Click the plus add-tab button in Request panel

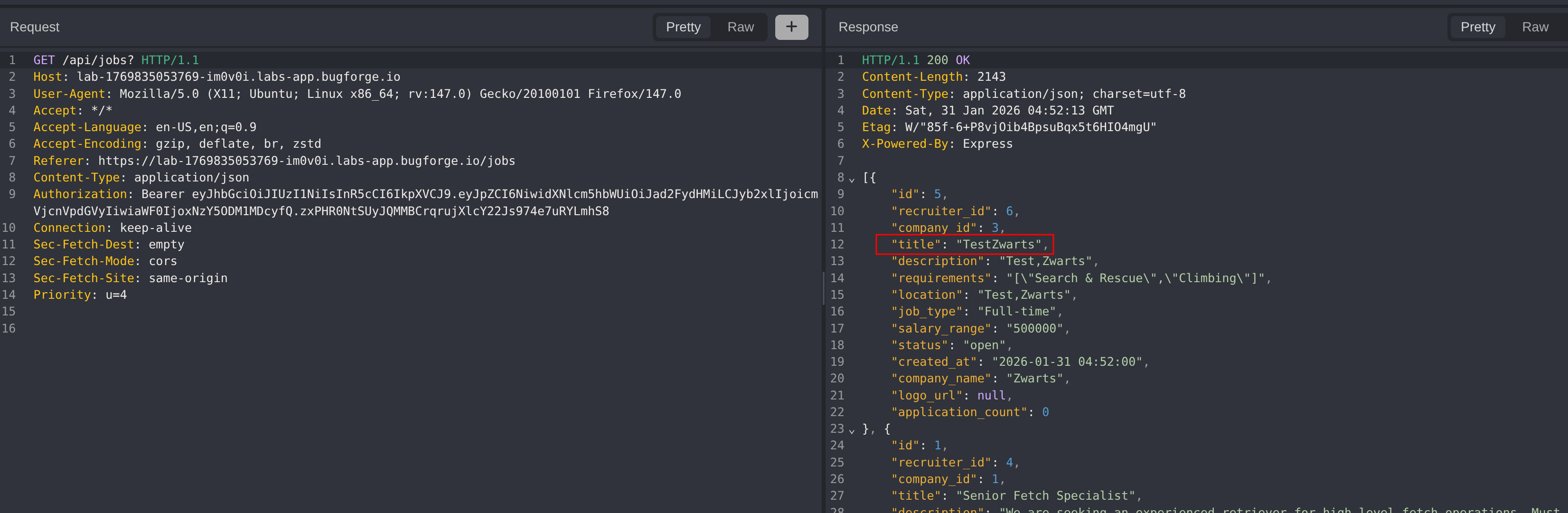pyautogui.click(x=791, y=27)
